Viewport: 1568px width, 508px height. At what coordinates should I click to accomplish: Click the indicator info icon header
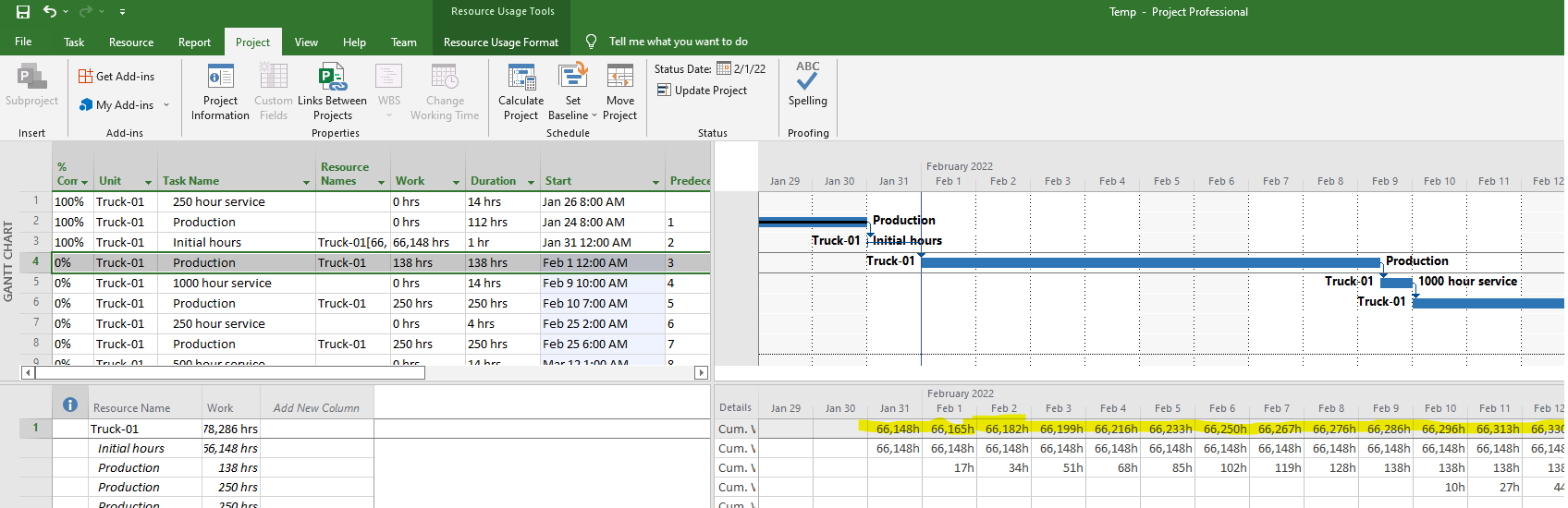[70, 405]
